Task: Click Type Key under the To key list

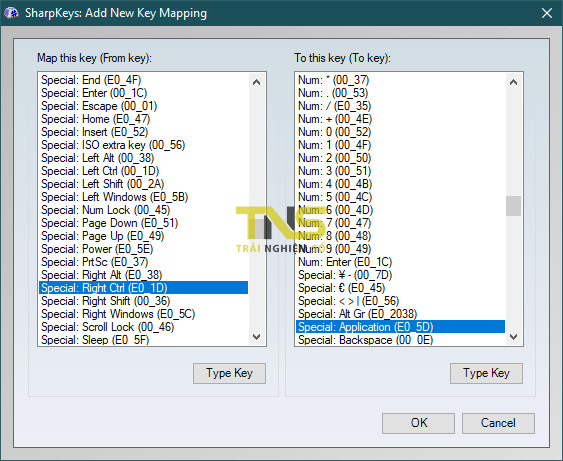Action: coord(486,373)
